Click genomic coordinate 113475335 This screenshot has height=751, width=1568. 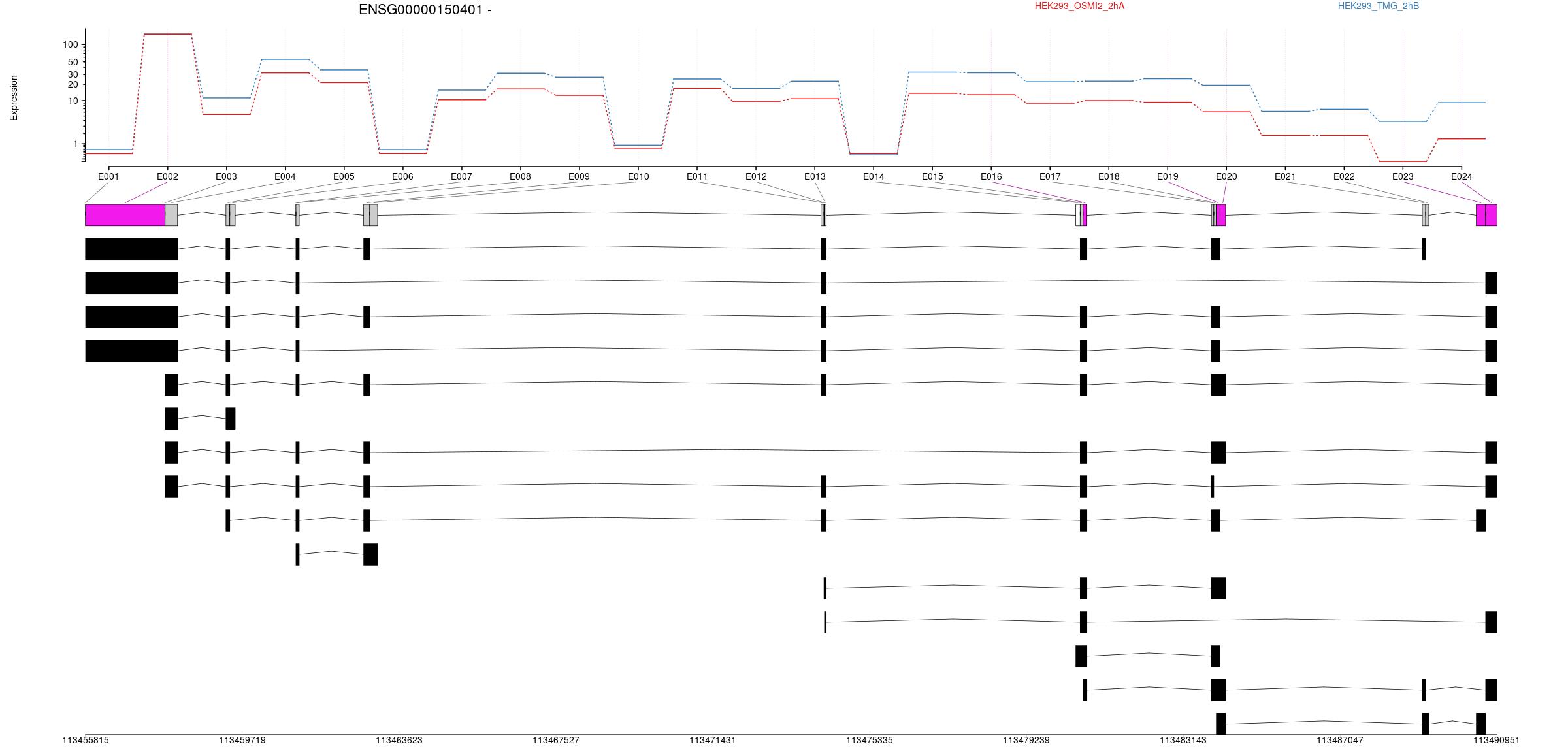[870, 740]
